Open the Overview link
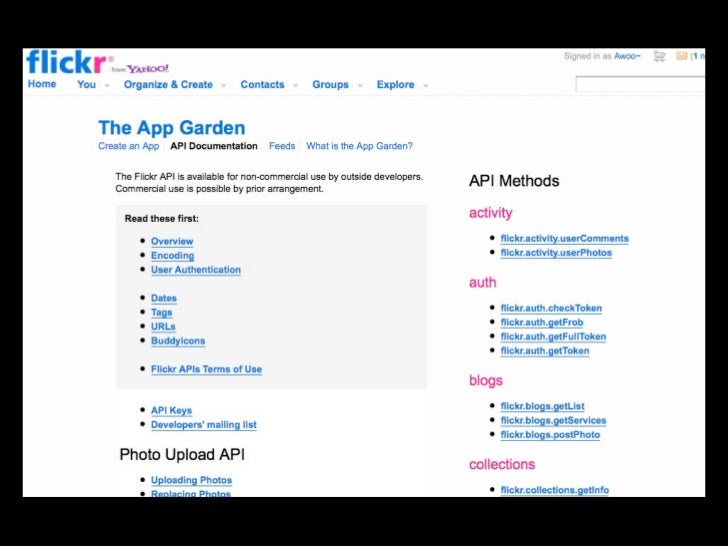This screenshot has height=546, width=728. pyautogui.click(x=172, y=241)
